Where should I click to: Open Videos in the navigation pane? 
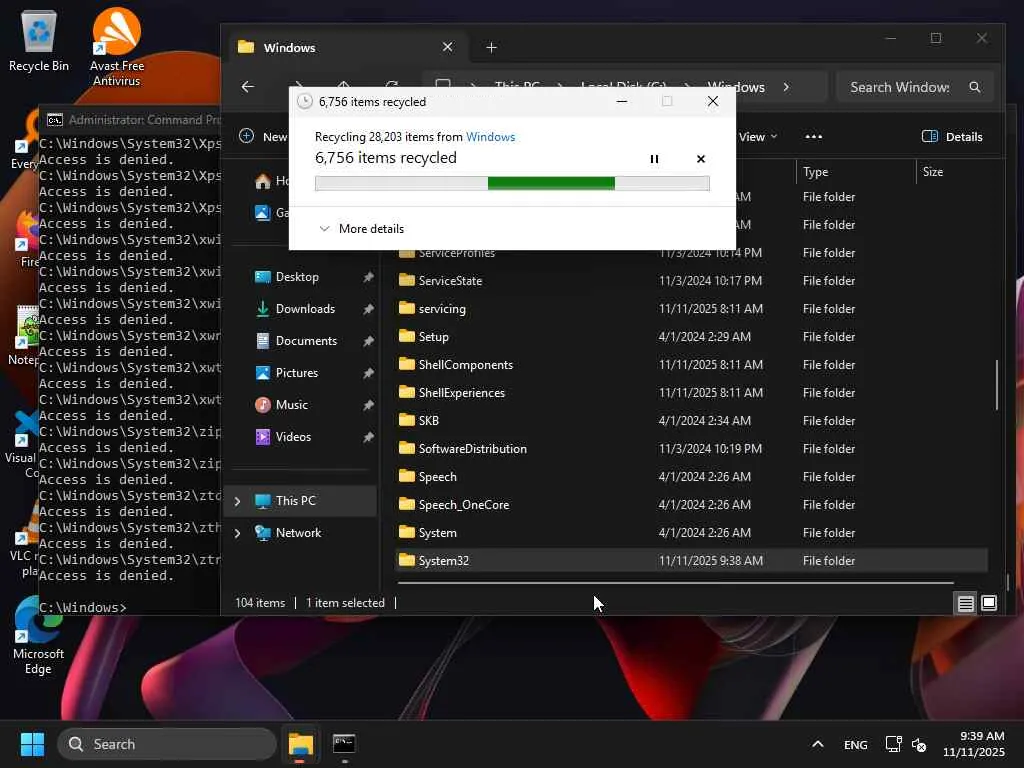293,437
